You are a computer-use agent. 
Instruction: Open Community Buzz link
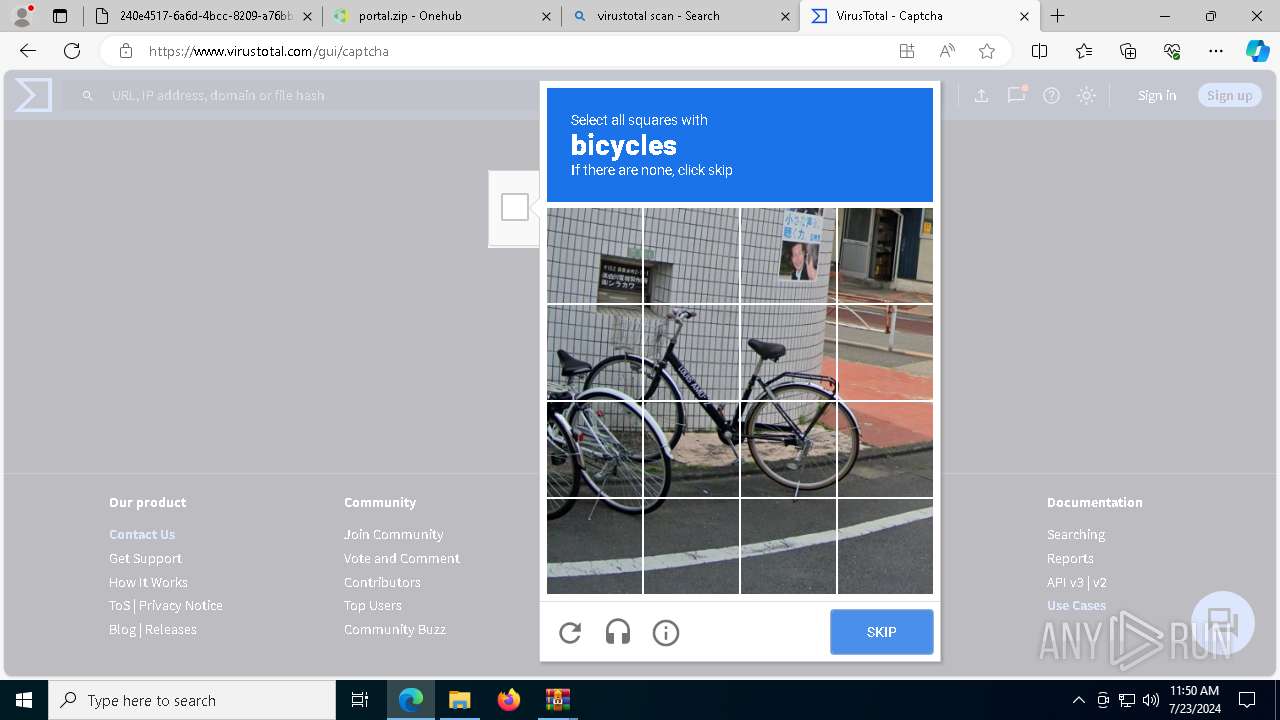point(395,629)
